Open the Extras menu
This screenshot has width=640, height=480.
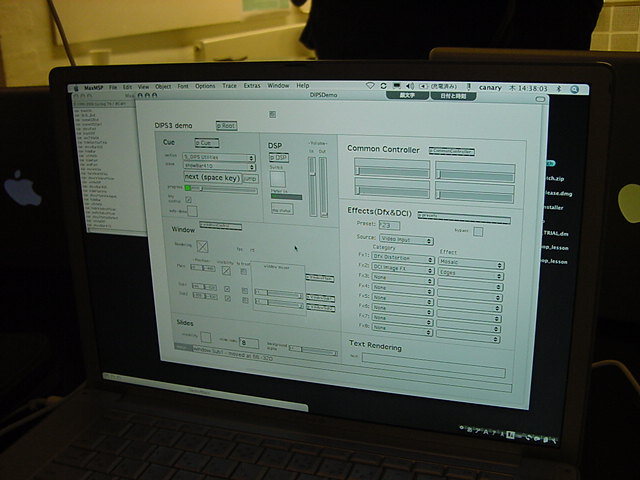pos(252,86)
